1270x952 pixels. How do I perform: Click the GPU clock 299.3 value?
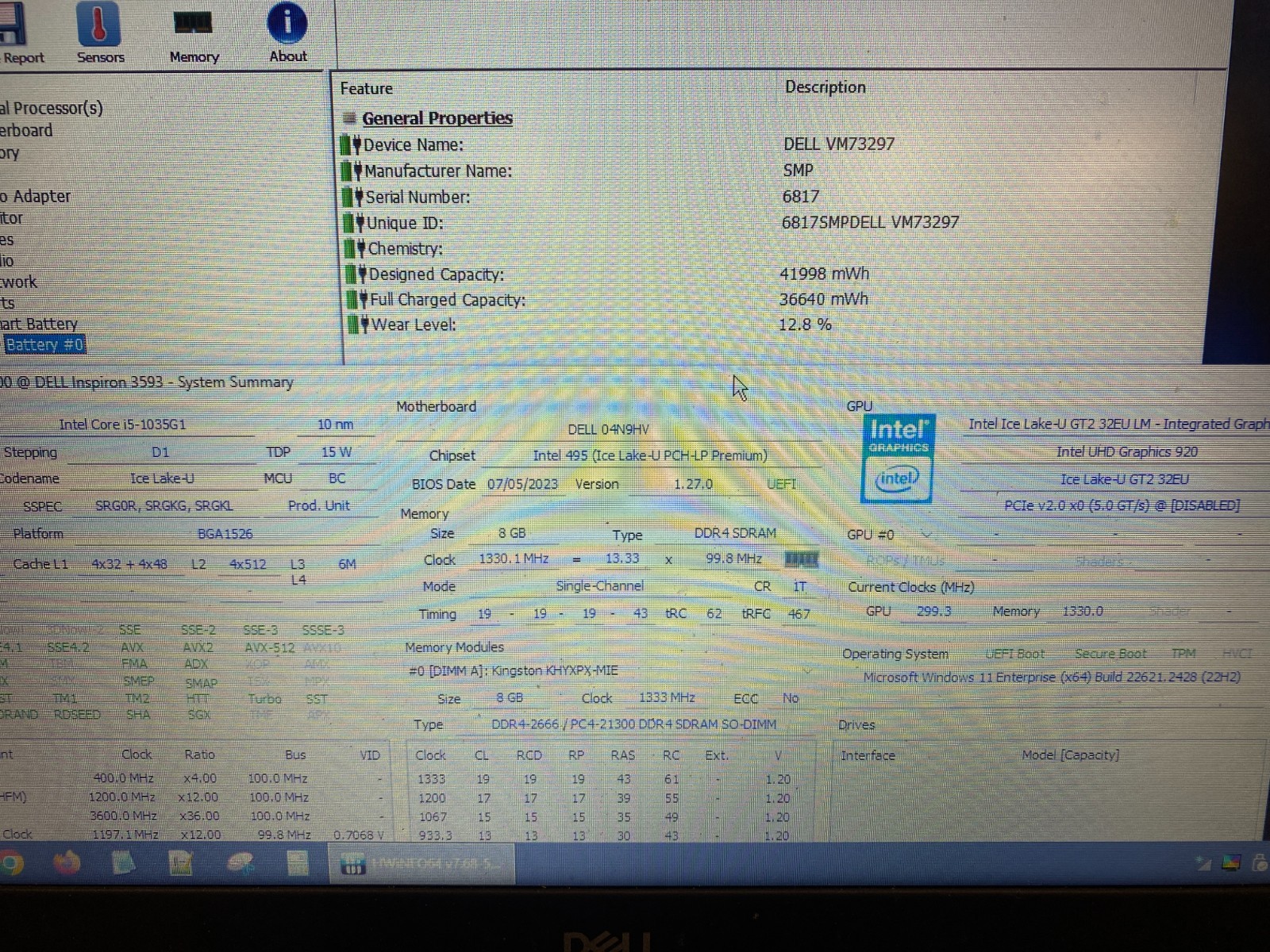(933, 612)
